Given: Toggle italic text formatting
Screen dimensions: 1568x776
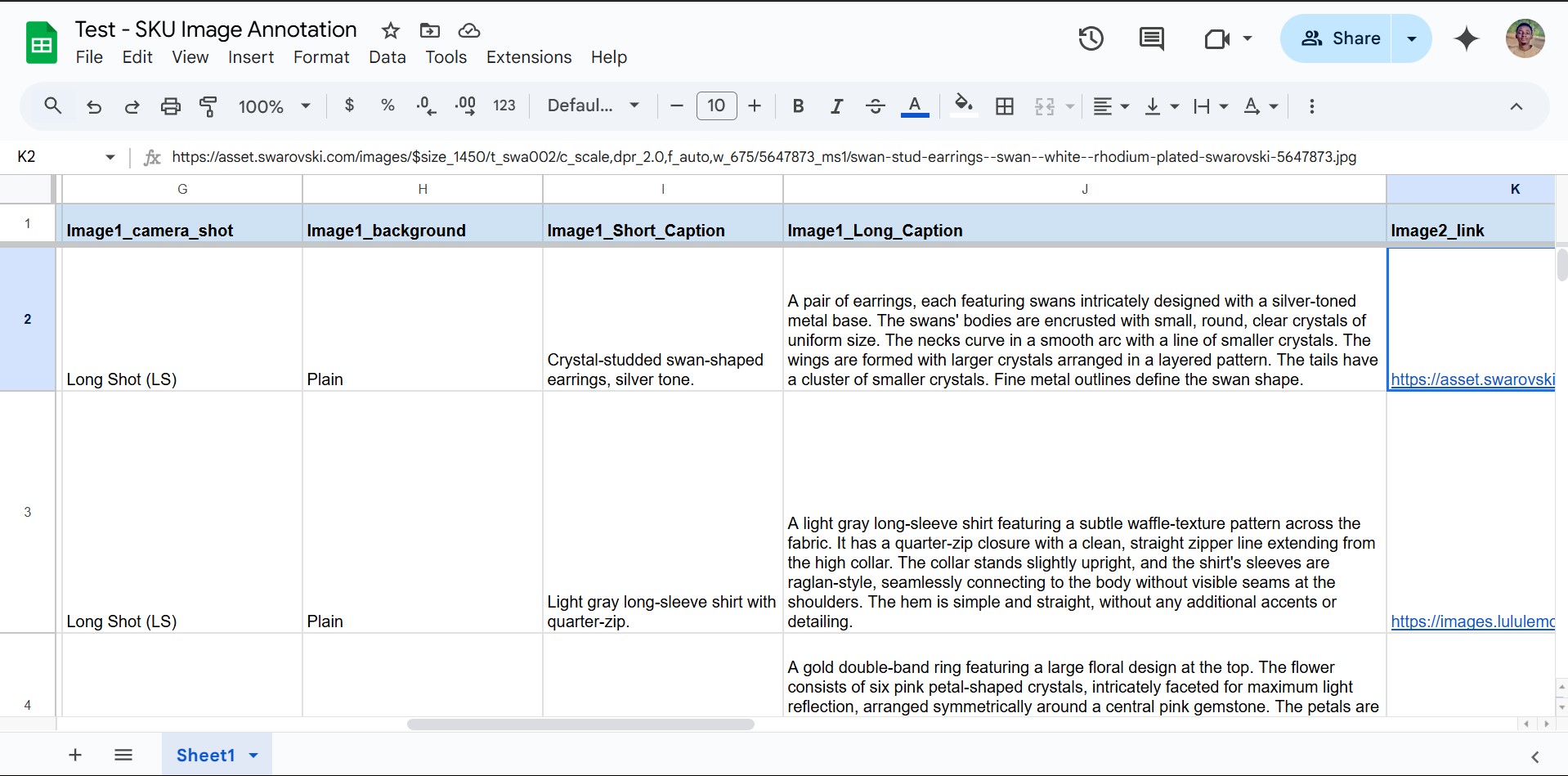Looking at the screenshot, I should click(836, 106).
